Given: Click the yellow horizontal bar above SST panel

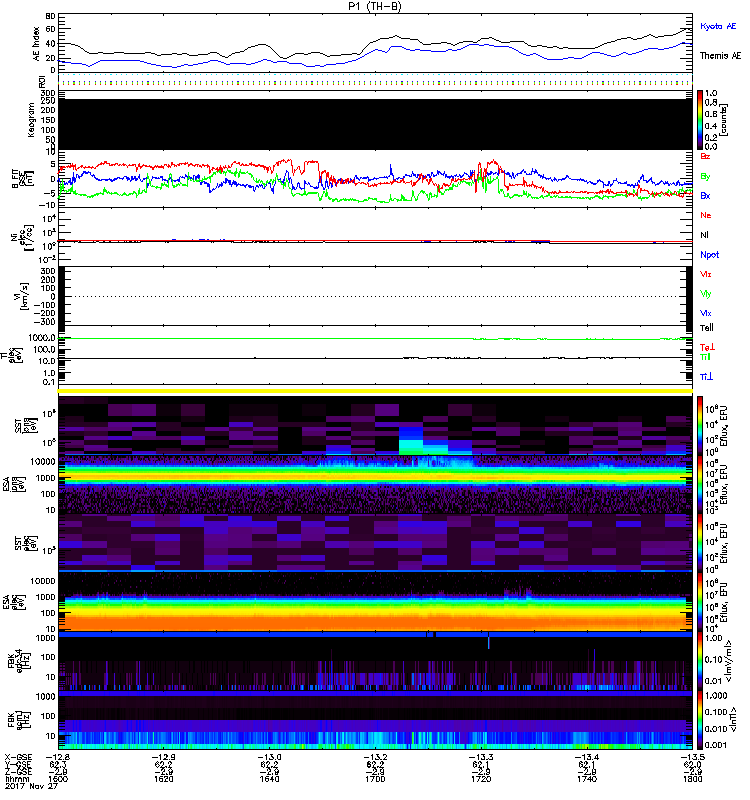Looking at the screenshot, I should tap(375, 391).
